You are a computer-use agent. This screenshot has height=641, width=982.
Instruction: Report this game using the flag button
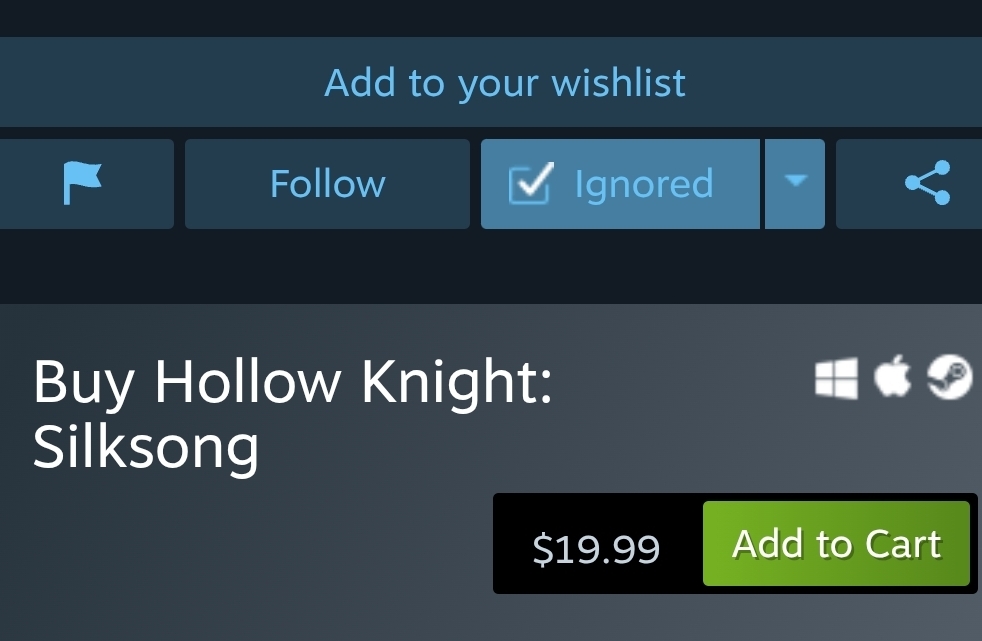(x=87, y=184)
